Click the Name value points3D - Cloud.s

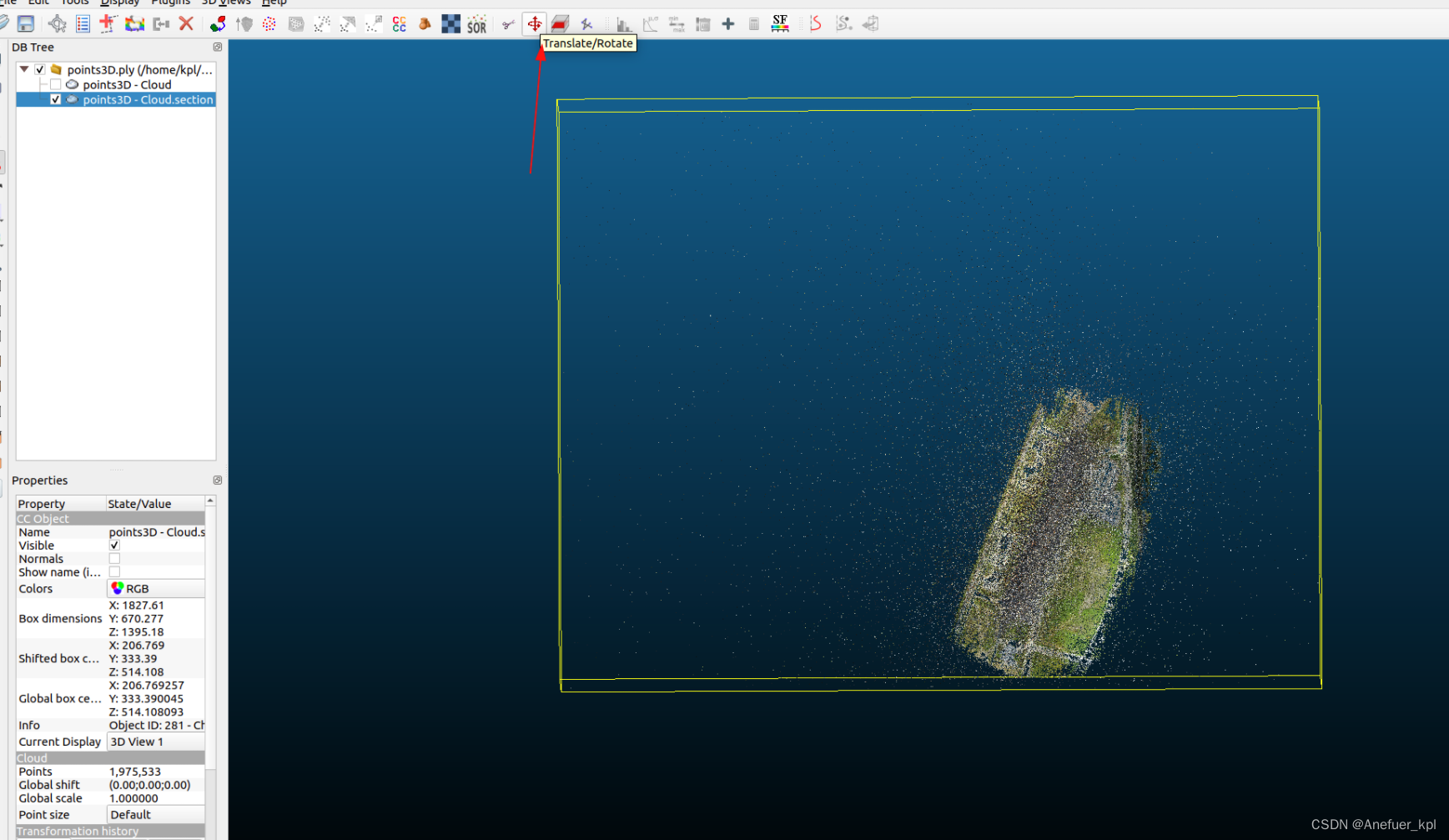pos(157,532)
